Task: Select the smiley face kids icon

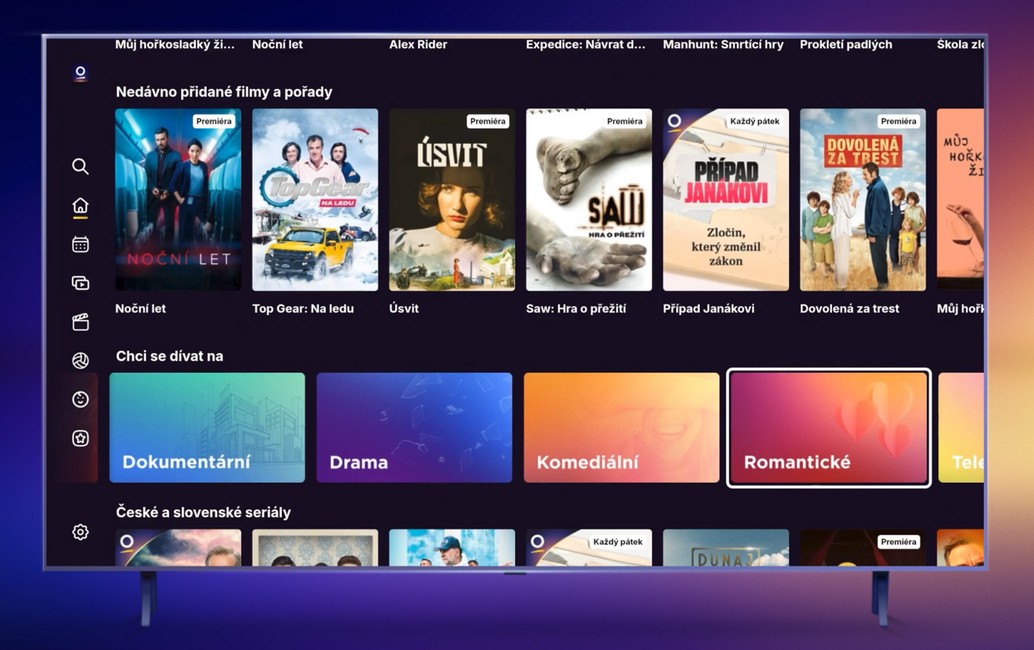Action: point(80,399)
